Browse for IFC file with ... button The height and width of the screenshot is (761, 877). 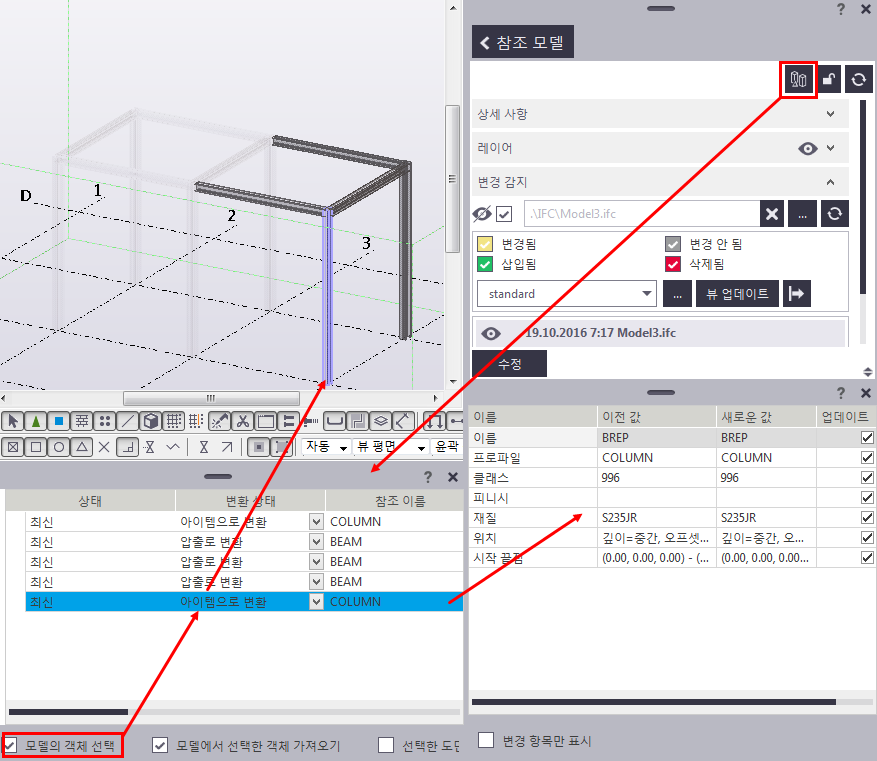(803, 214)
